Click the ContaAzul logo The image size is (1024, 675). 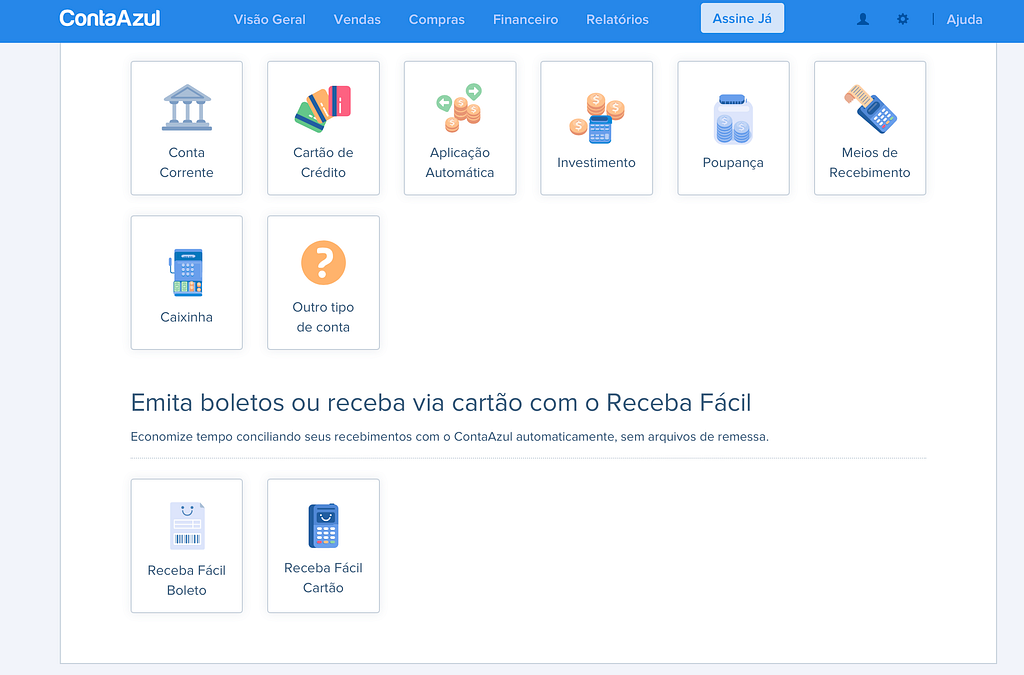coord(110,18)
